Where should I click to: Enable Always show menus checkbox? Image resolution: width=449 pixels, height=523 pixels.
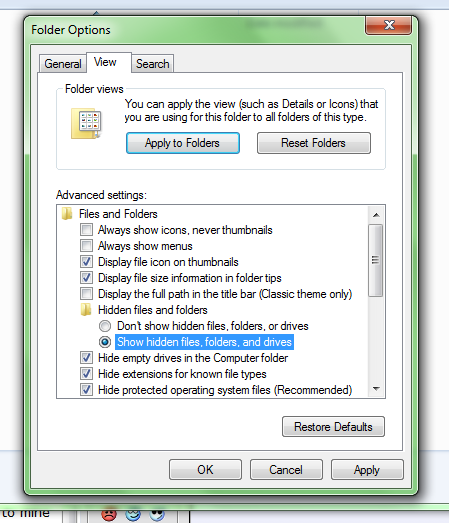[x=86, y=246]
